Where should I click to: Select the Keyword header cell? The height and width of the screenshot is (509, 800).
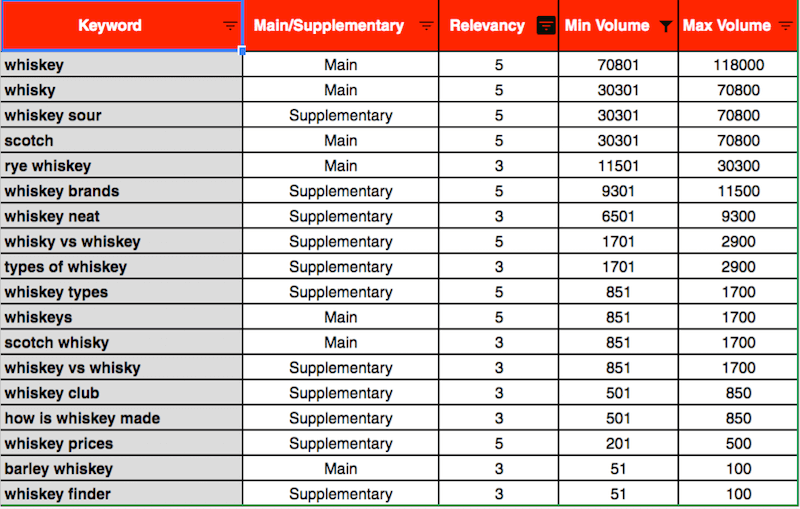click(x=122, y=26)
